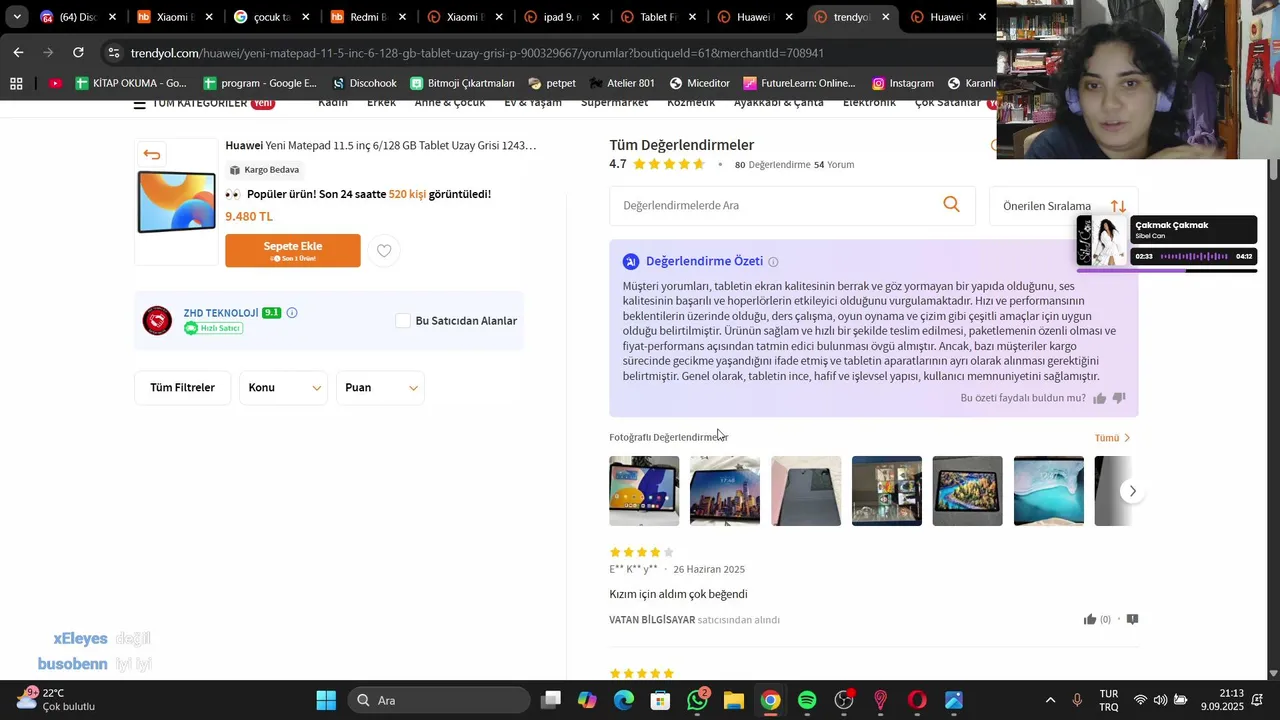Open Opera browser from the taskbar
Viewport: 1280px width, 720px height.
(x=917, y=700)
